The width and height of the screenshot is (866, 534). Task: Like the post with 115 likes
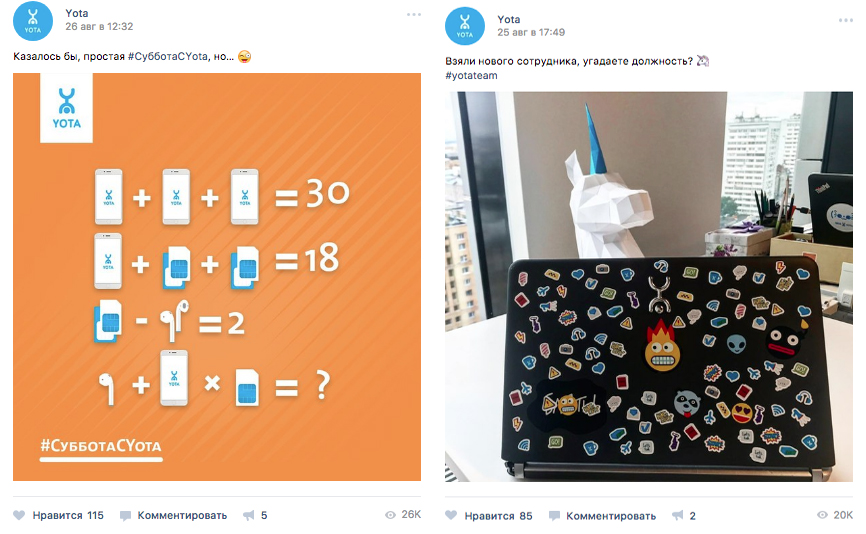click(x=58, y=515)
